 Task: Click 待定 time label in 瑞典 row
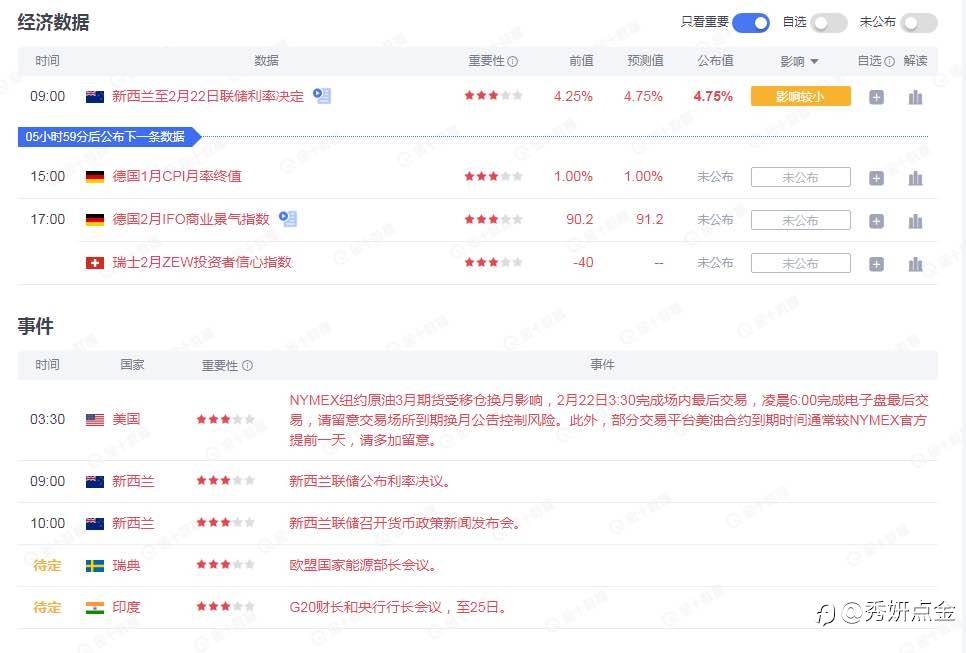pos(47,565)
